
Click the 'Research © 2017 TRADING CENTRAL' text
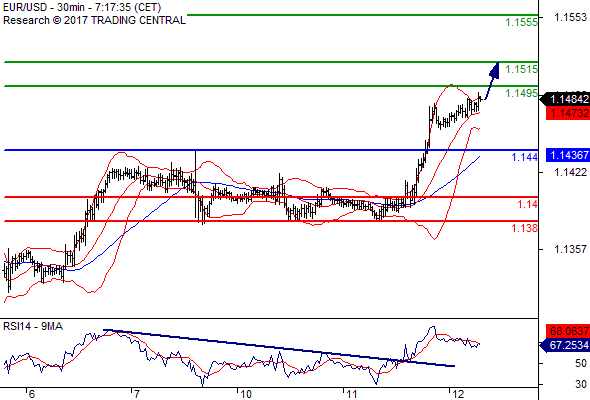[x=94, y=20]
